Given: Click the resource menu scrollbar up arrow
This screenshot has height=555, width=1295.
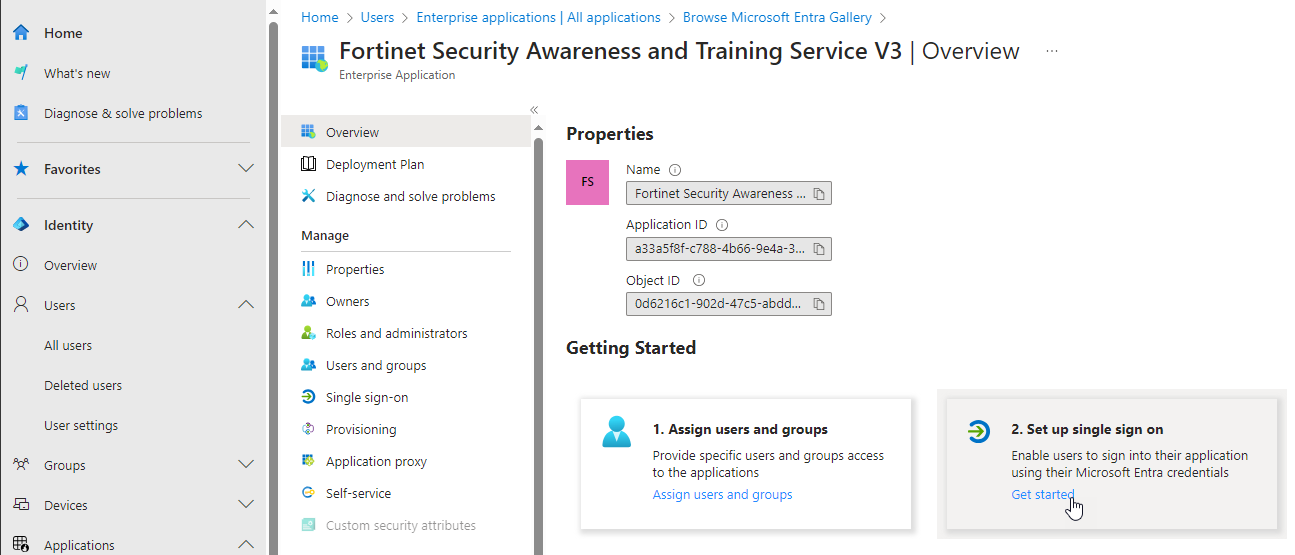Looking at the screenshot, I should pos(539,127).
